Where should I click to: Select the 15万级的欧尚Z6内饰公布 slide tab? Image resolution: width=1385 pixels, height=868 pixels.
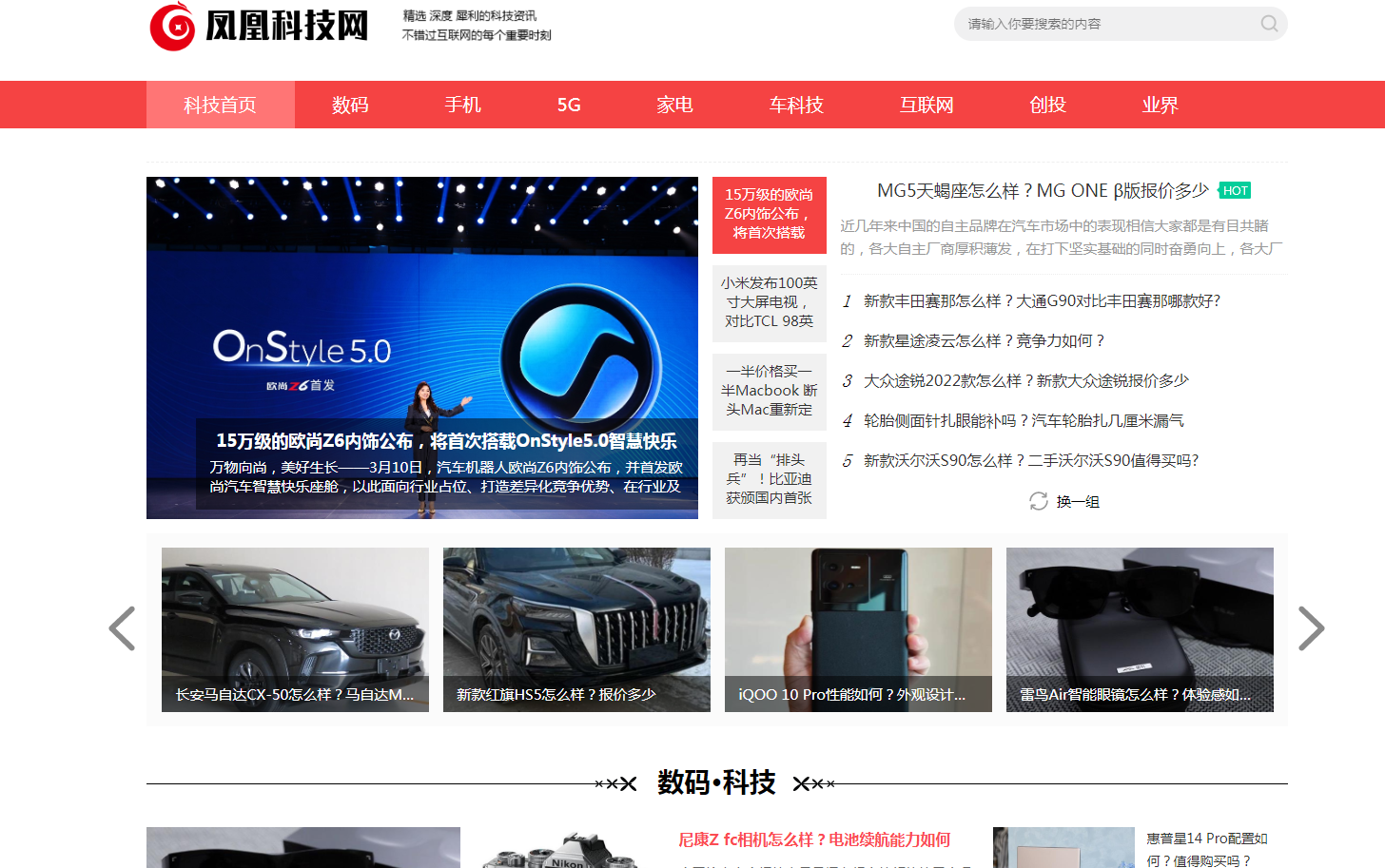point(770,215)
